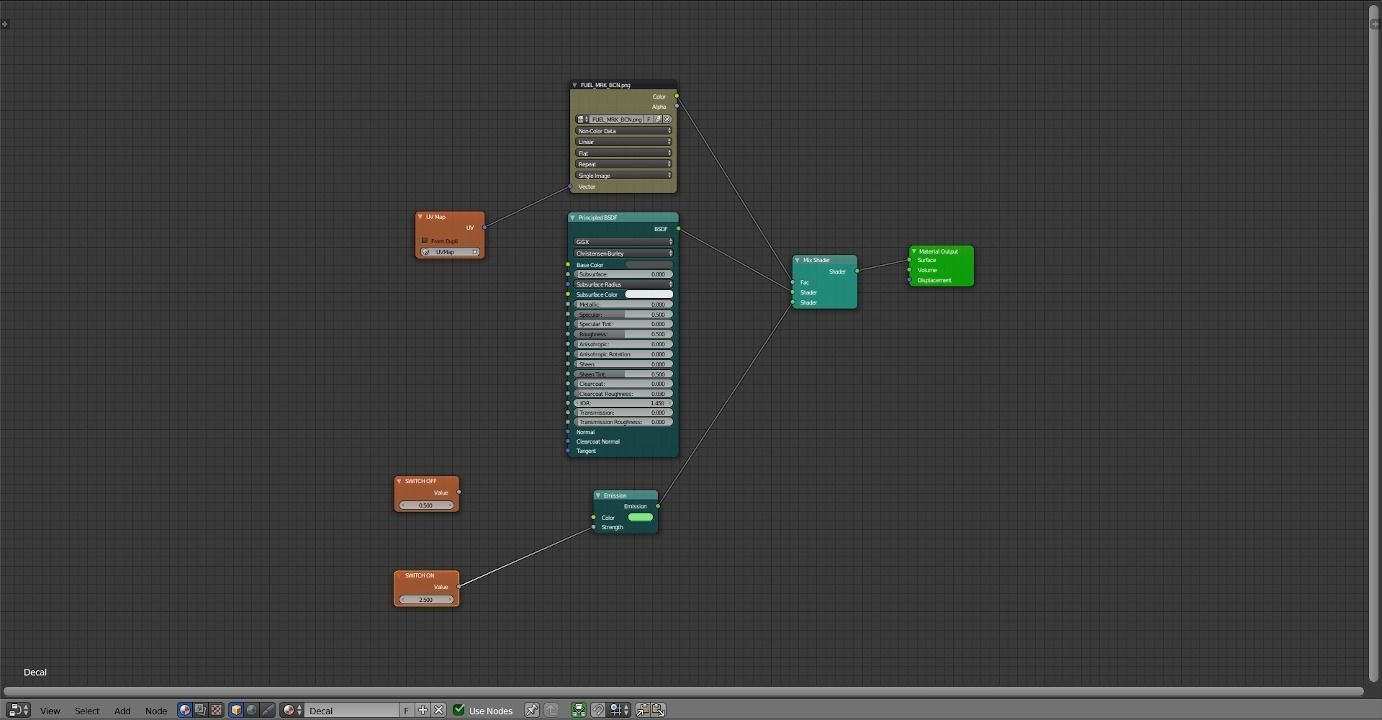Select the compositing nodes tree type icon

tap(200, 710)
